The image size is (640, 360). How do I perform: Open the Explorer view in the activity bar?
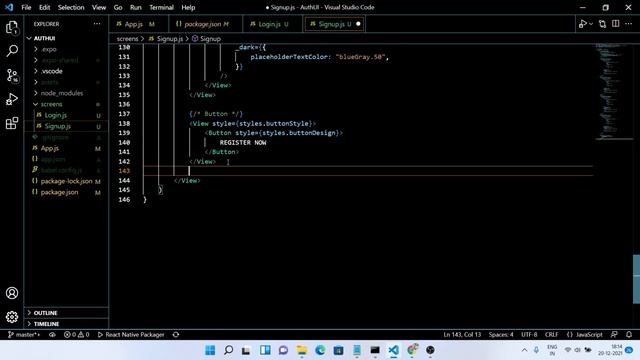click(x=12, y=28)
